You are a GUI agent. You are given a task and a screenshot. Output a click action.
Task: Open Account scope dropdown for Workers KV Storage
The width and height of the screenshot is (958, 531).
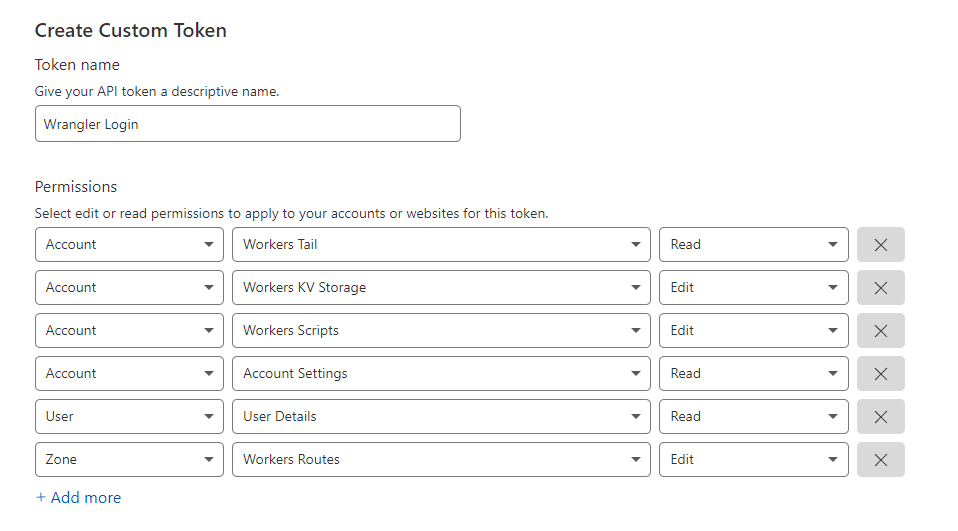click(130, 288)
